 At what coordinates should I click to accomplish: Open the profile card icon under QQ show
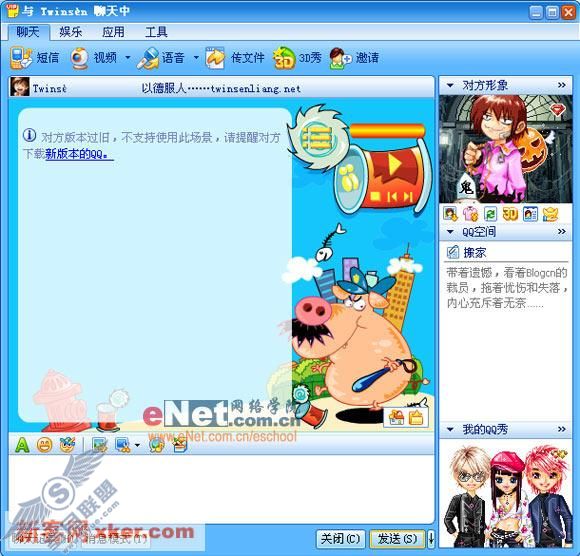pos(530,214)
